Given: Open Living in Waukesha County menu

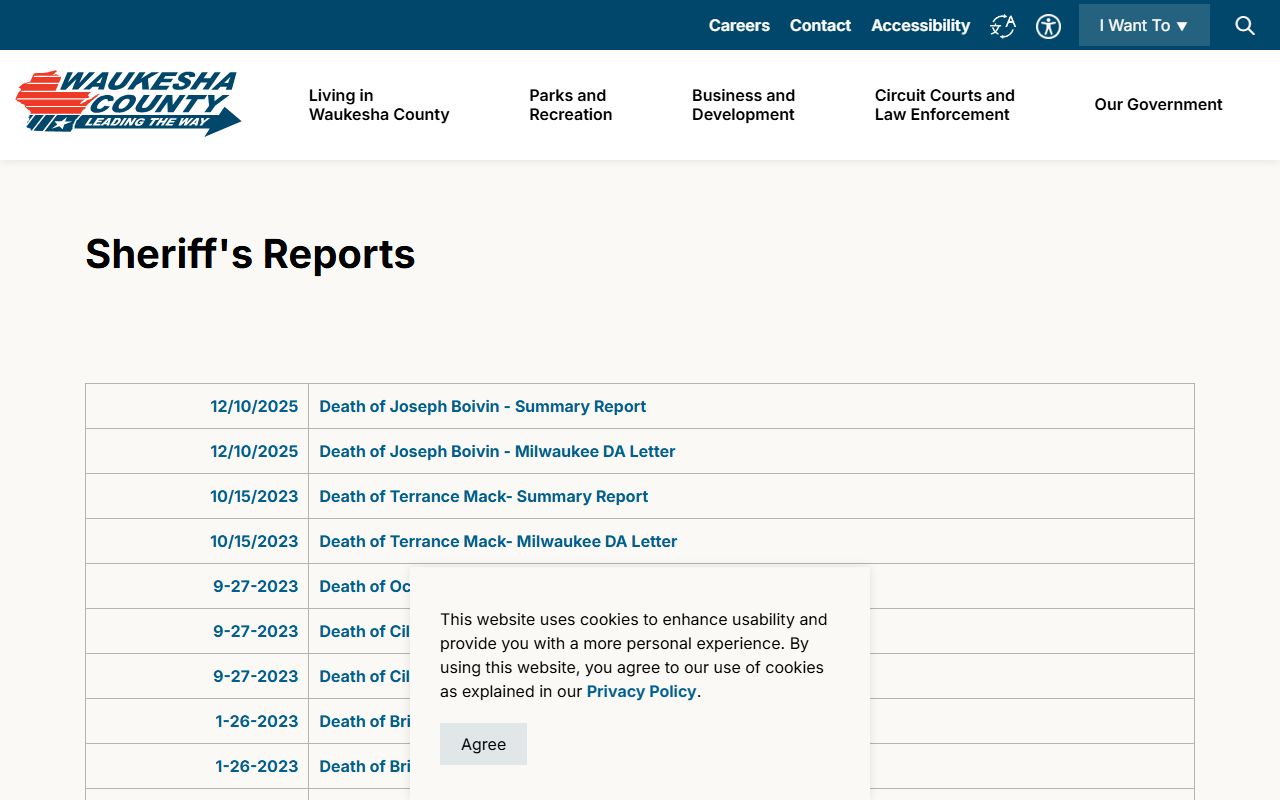Looking at the screenshot, I should click(x=379, y=105).
